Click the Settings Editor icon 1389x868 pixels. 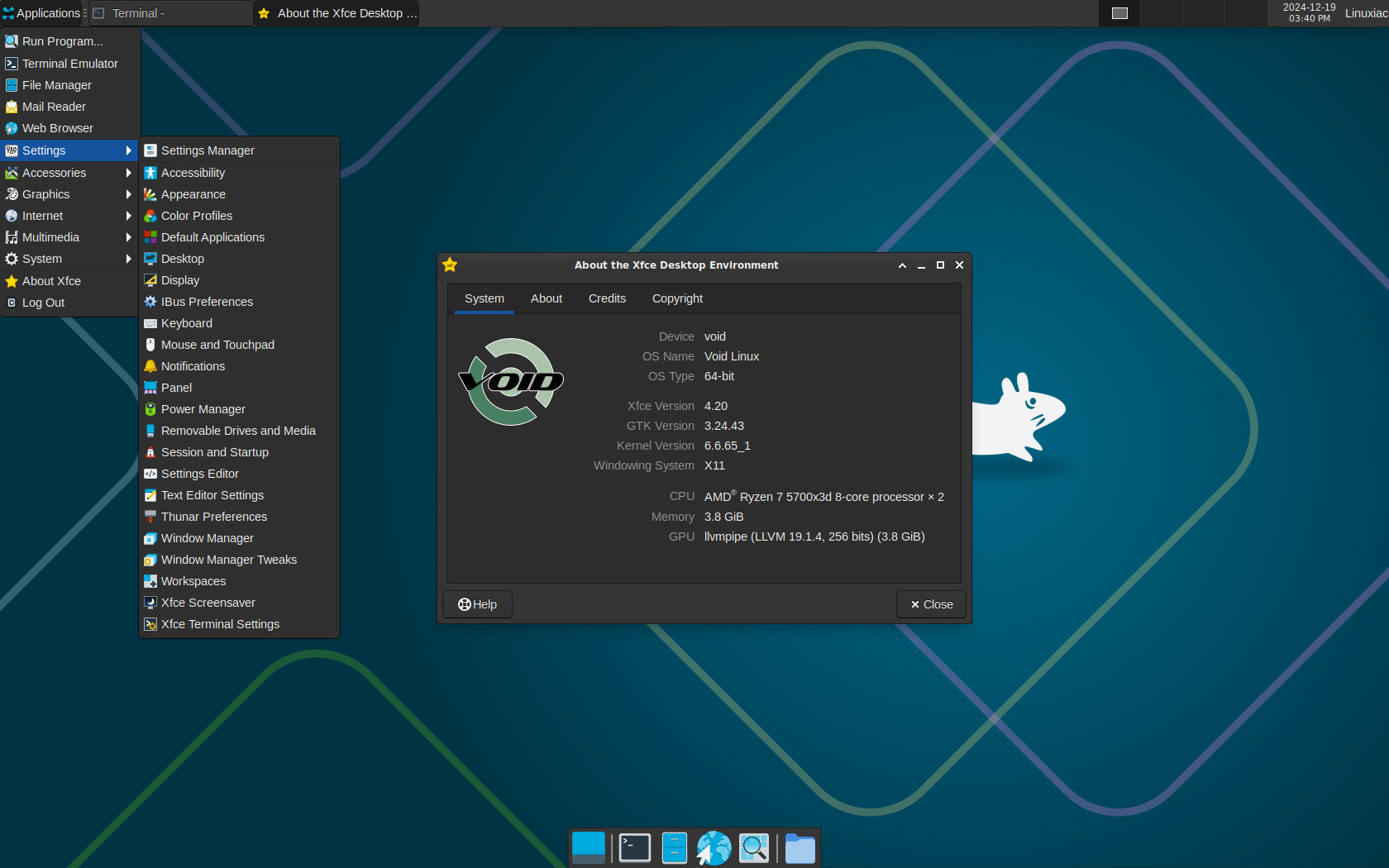tap(150, 474)
